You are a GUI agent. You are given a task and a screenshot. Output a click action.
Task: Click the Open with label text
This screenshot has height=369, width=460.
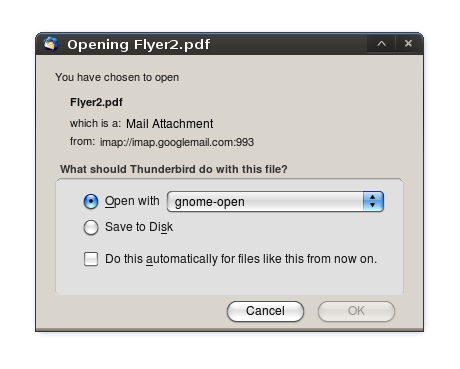click(132, 201)
